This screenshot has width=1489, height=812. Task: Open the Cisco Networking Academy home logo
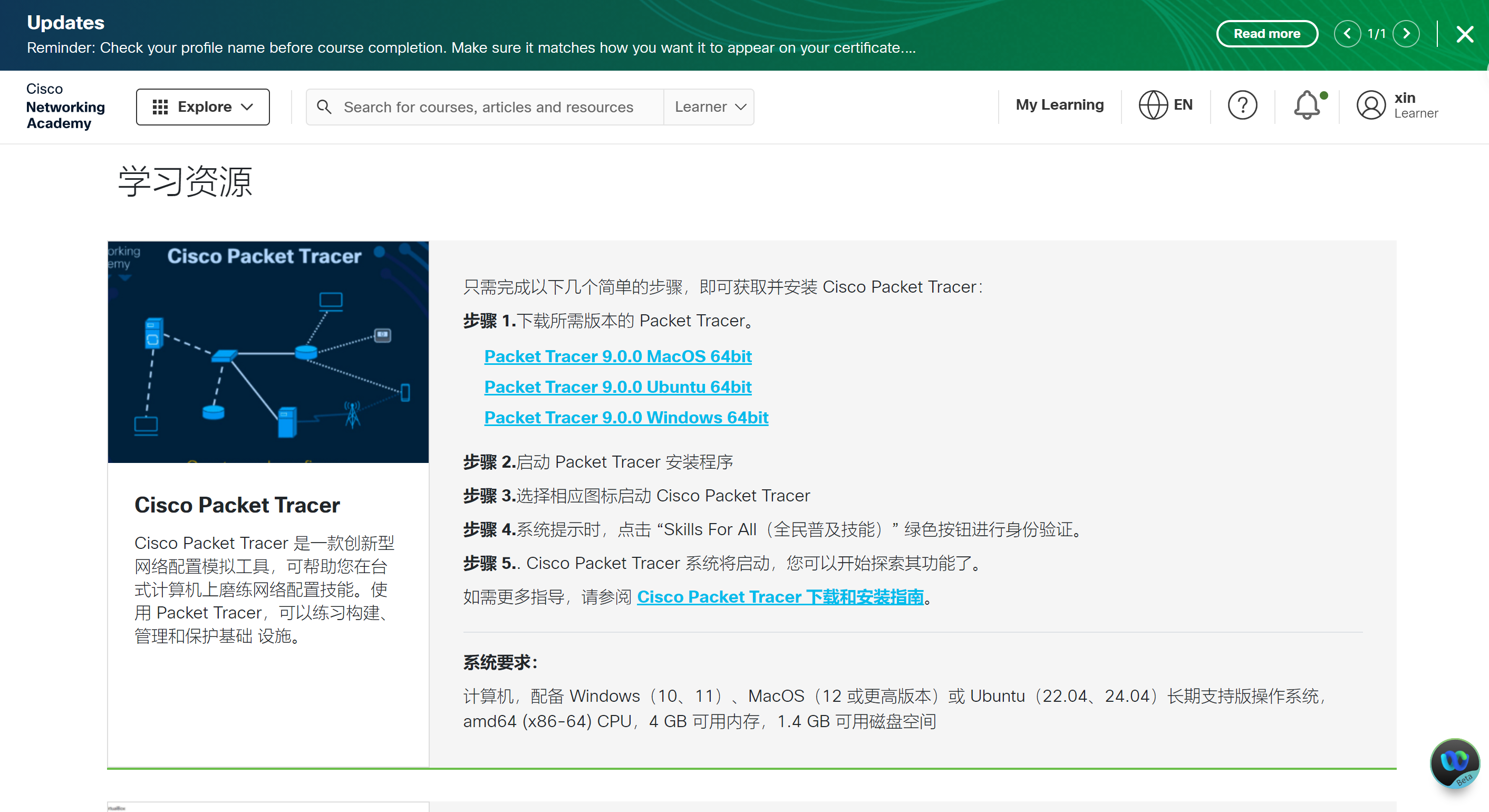pos(65,107)
